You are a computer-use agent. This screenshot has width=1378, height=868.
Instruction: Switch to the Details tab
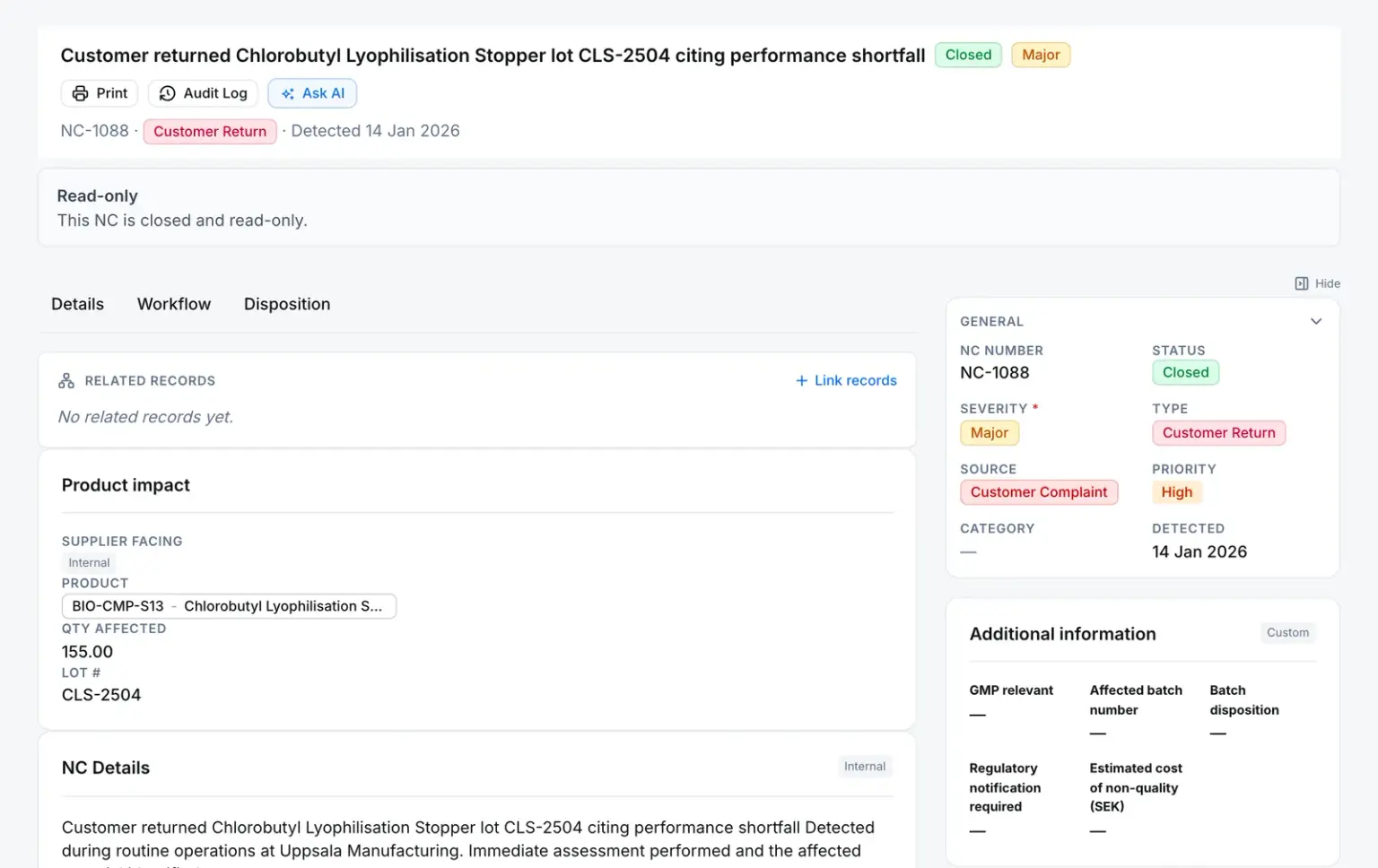click(77, 304)
